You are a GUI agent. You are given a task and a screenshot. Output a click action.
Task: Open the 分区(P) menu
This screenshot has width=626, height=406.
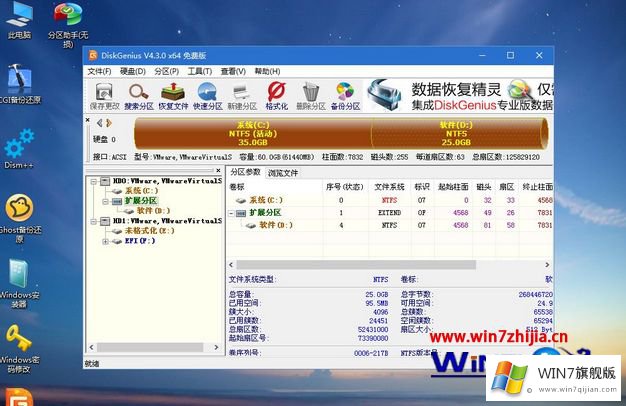point(166,71)
